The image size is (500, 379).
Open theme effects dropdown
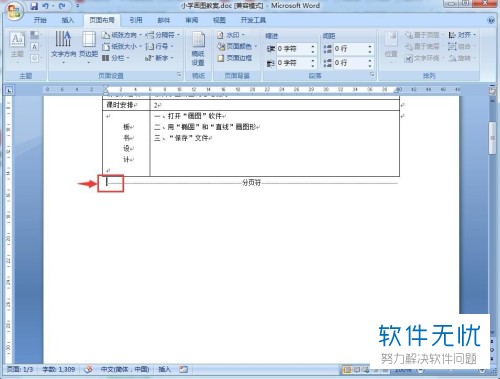35,59
